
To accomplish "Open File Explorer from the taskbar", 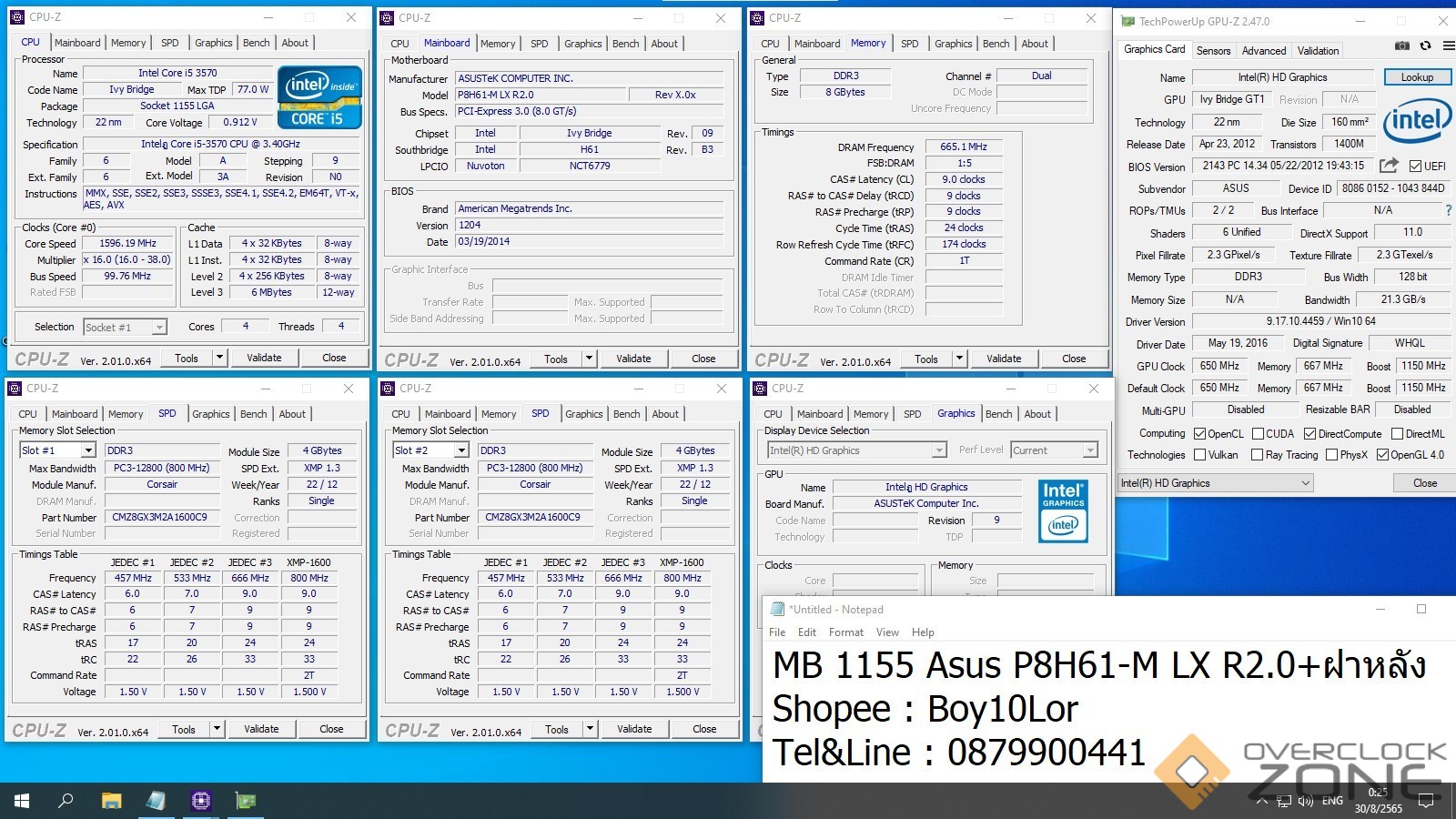I will 111,801.
